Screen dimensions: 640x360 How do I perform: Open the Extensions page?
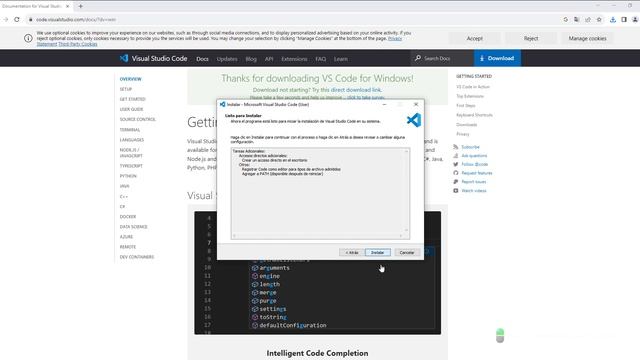(x=294, y=59)
